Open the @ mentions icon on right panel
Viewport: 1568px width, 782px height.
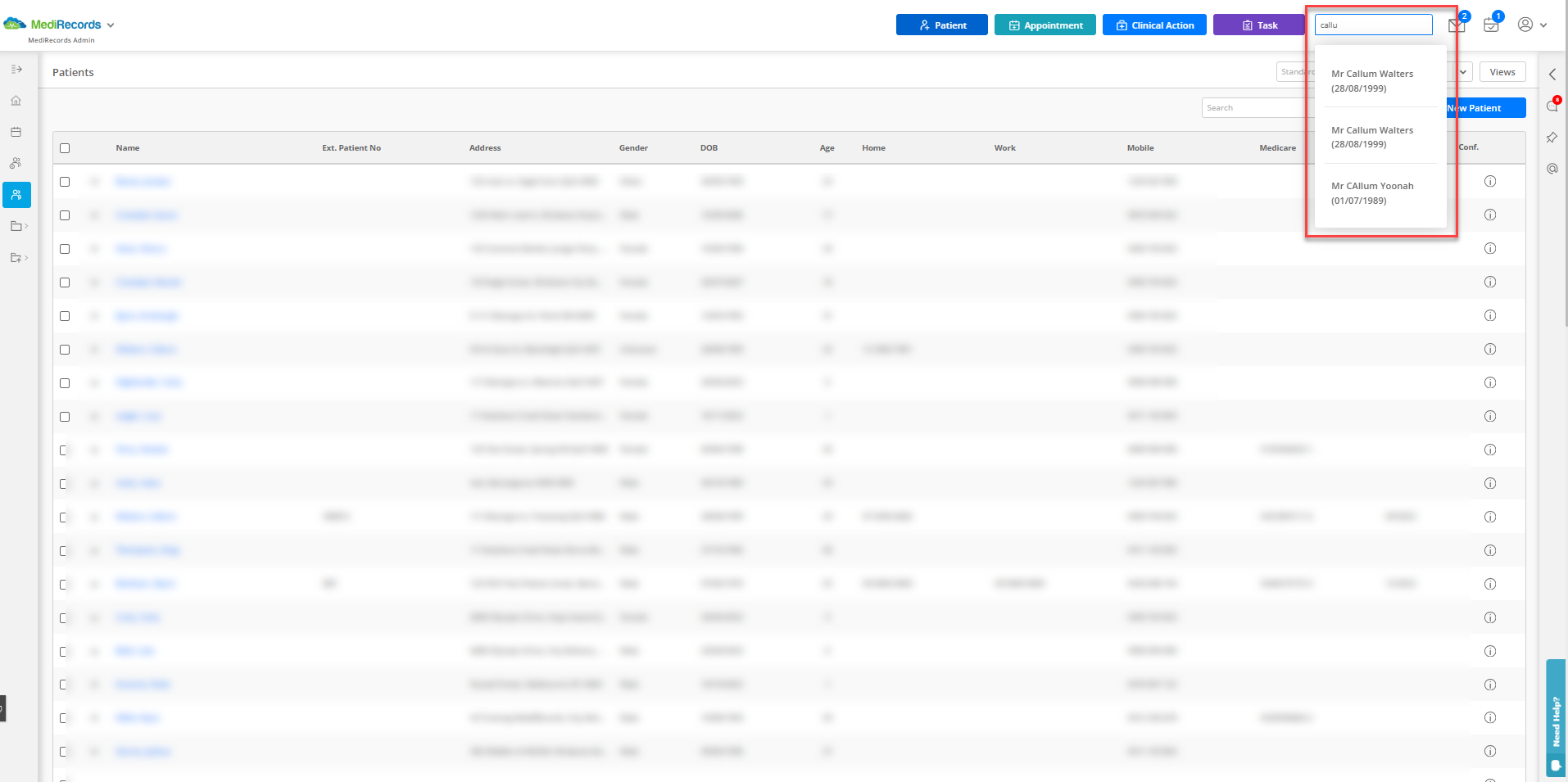(1552, 169)
